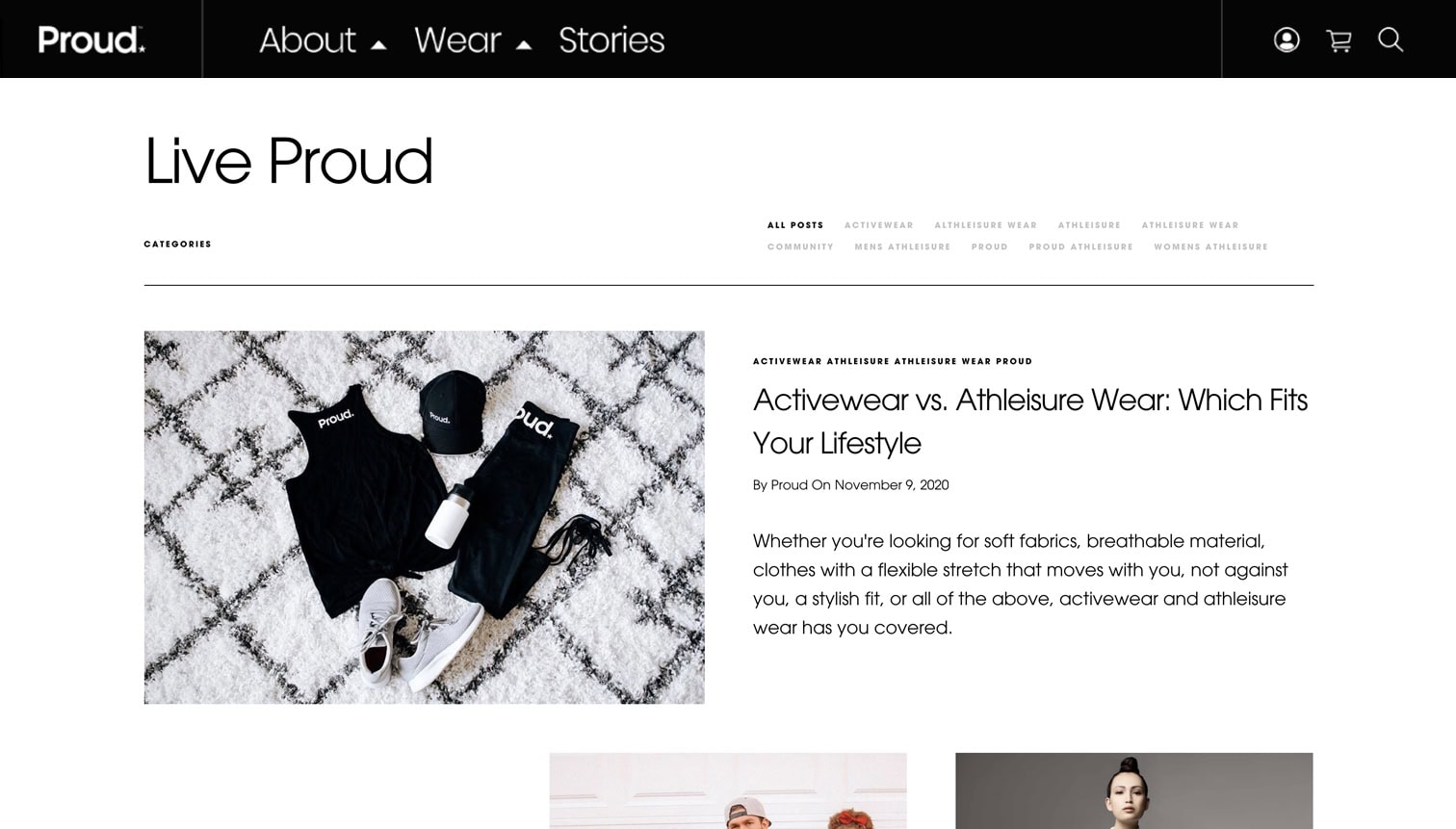The image size is (1456, 829).
Task: Open the thumbnail with person in cap
Action: (728, 790)
